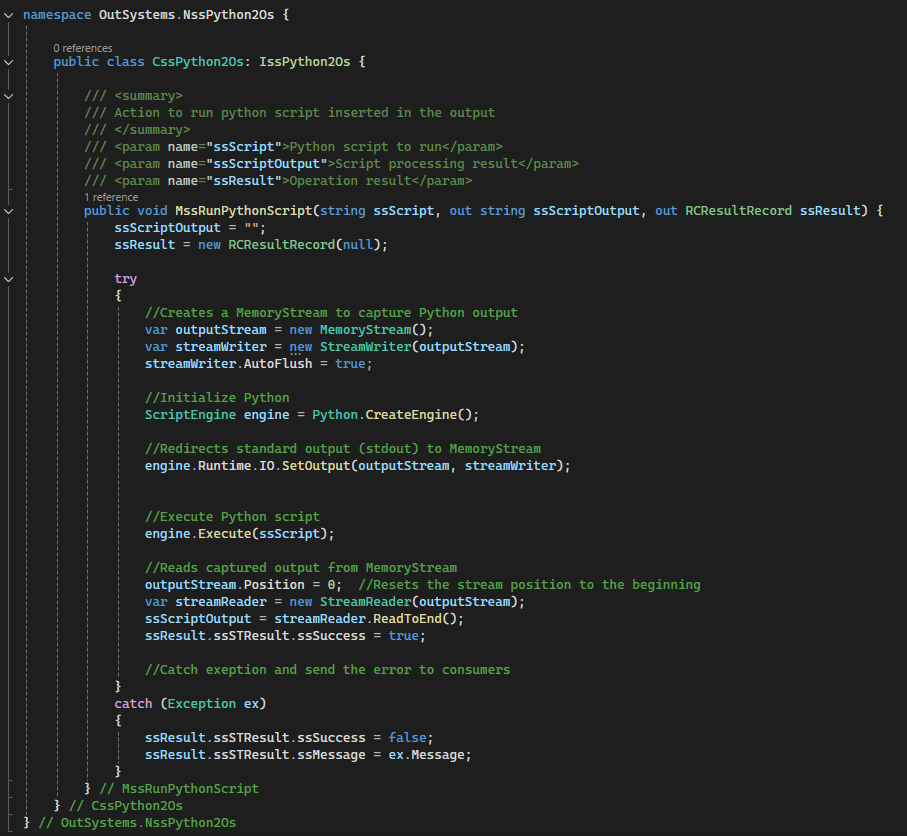Collapse the CssPython2Os class block
Screen dimensions: 907x836
point(9,62)
